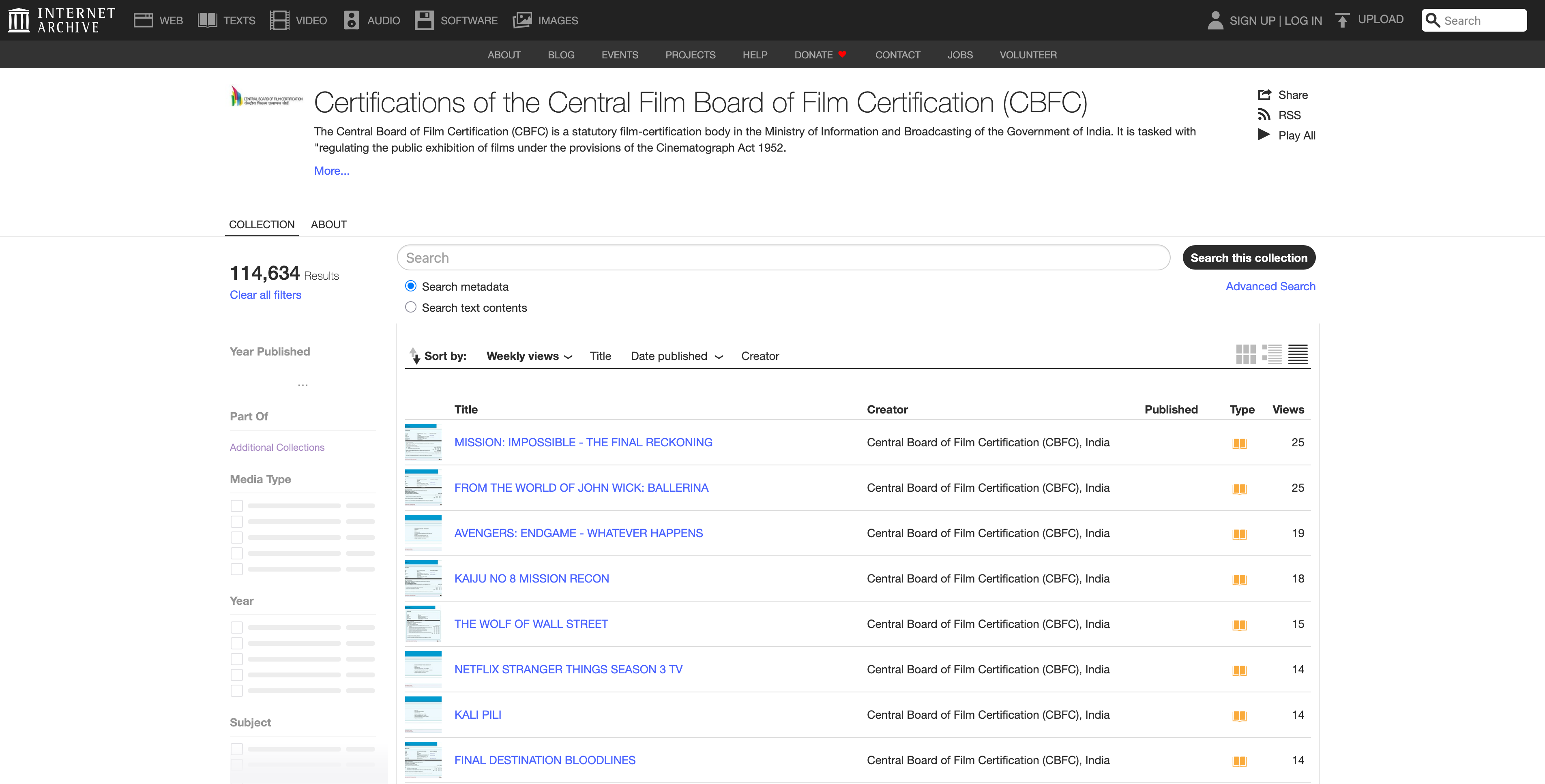
Task: Click the Search this collection button
Action: tap(1249, 258)
